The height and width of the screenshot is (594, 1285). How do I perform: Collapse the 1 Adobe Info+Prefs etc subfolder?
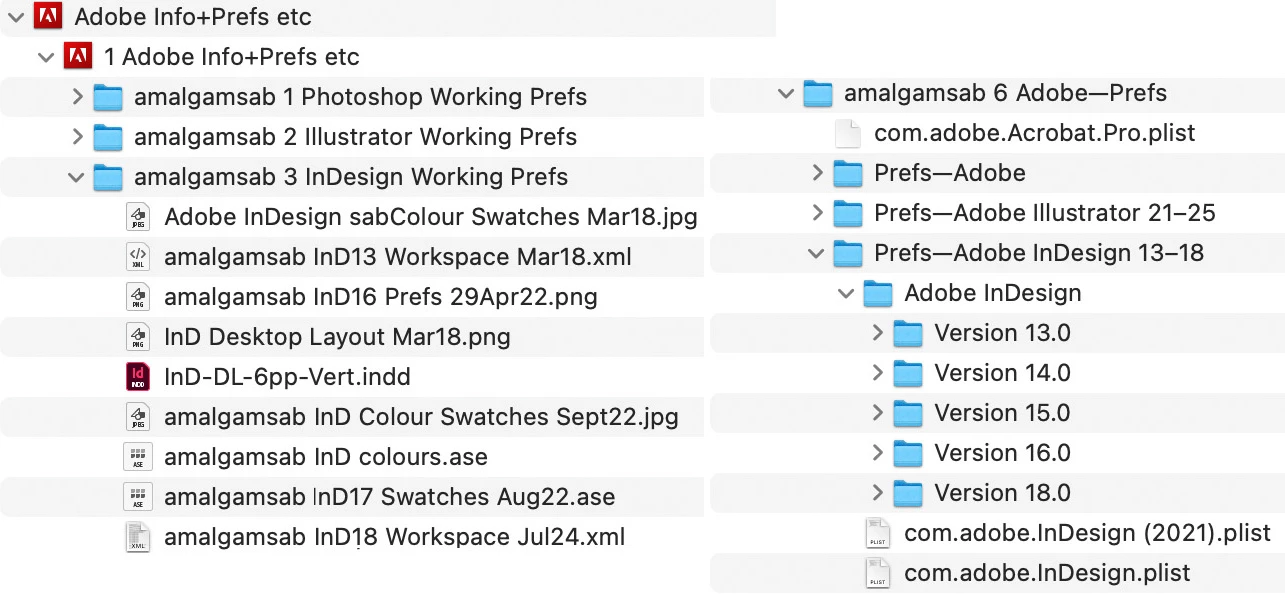pos(46,57)
